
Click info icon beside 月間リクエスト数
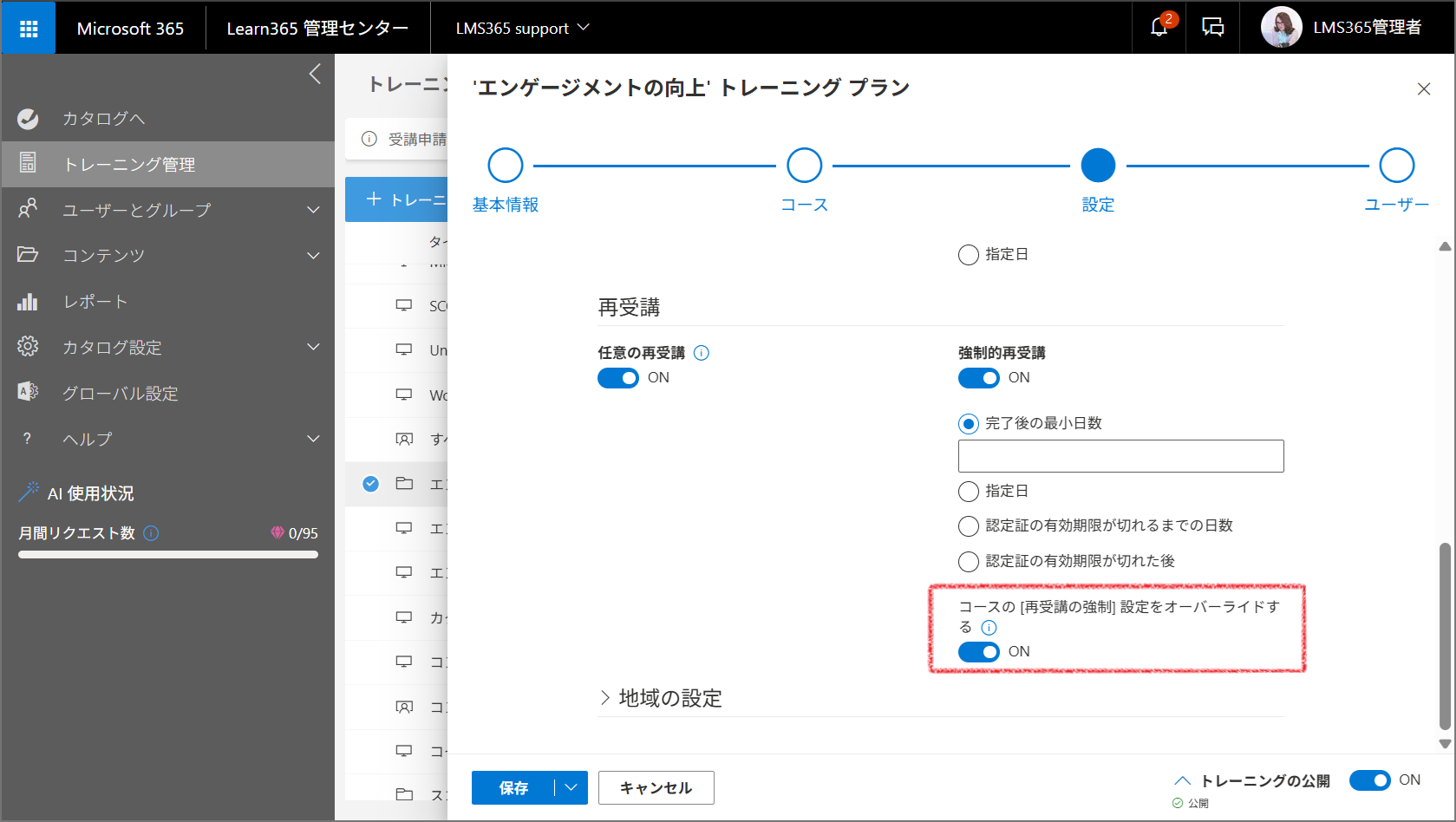tap(151, 533)
